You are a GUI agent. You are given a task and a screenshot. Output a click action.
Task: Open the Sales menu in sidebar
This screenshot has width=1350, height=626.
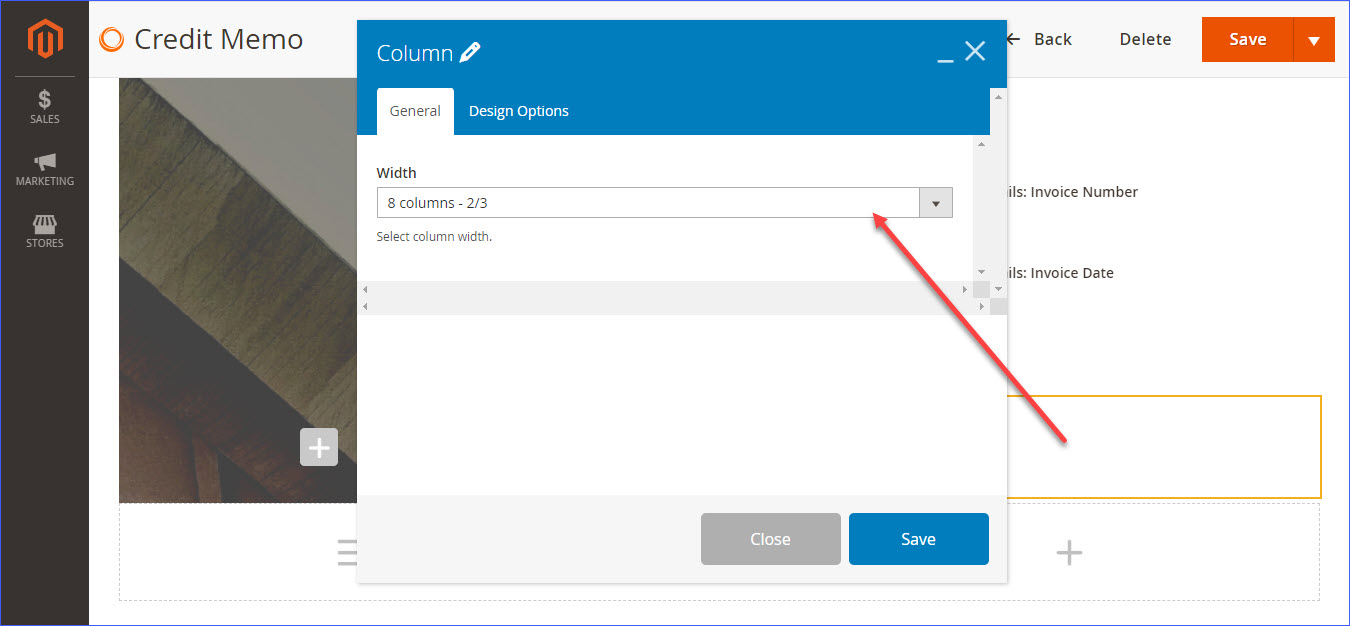[x=44, y=106]
